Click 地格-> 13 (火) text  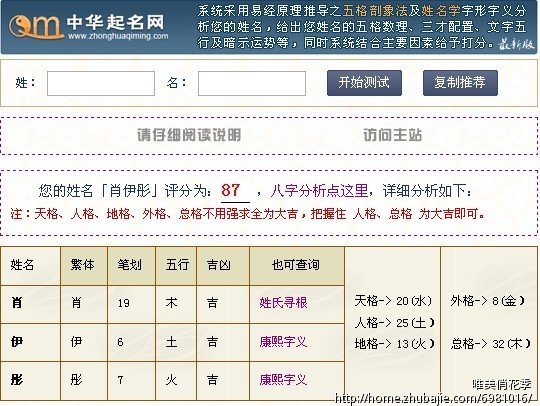(x=395, y=344)
